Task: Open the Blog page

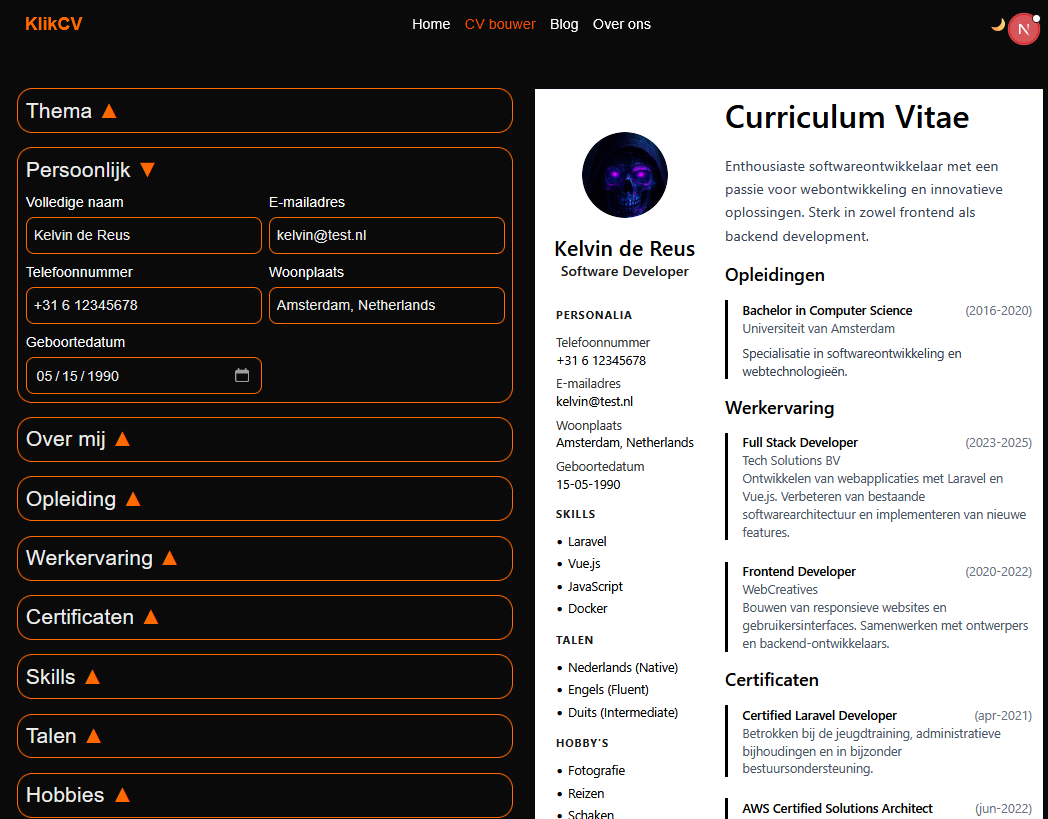Action: 564,24
